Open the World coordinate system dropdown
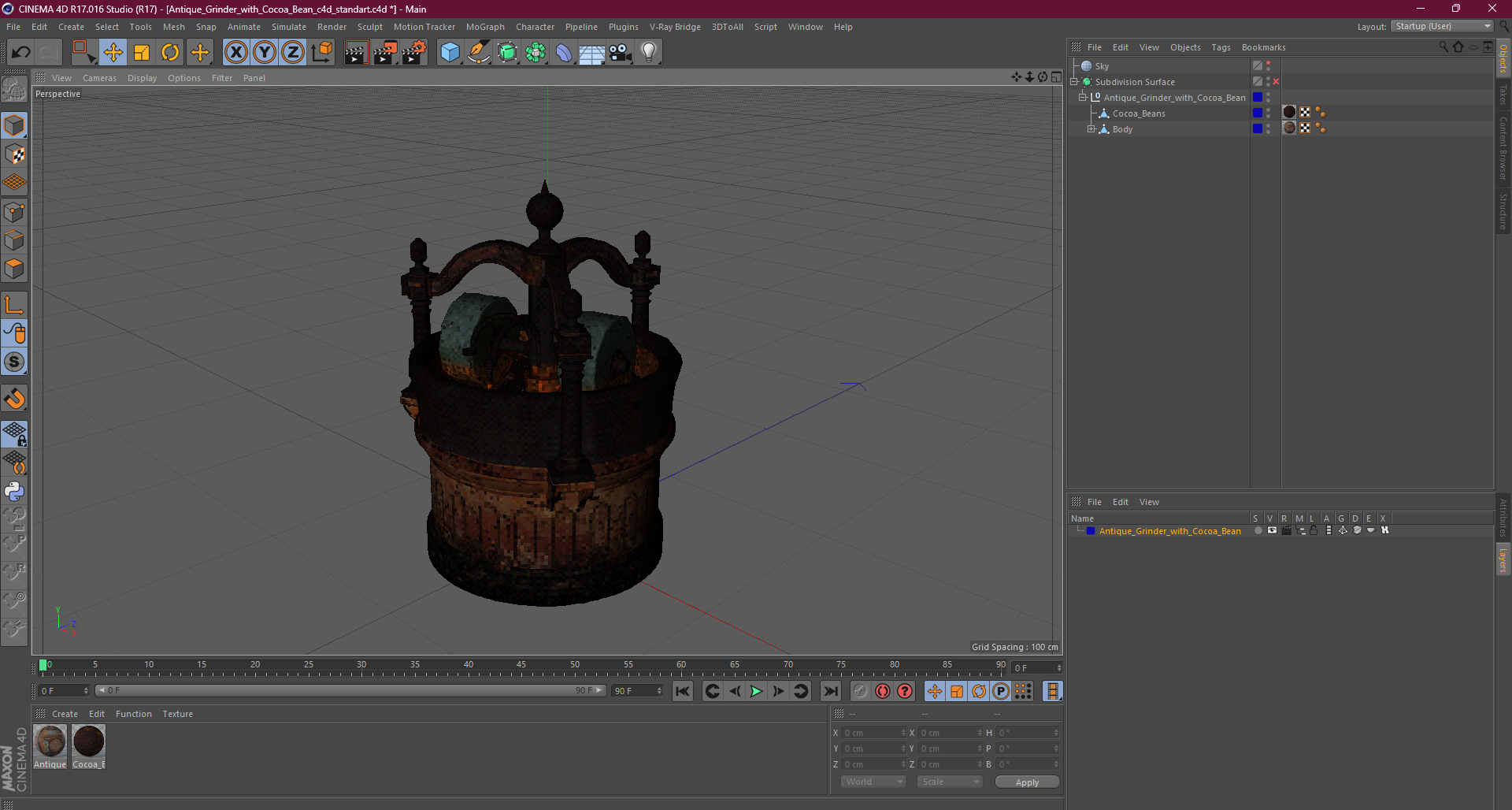Image resolution: width=1512 pixels, height=810 pixels. pyautogui.click(x=874, y=782)
